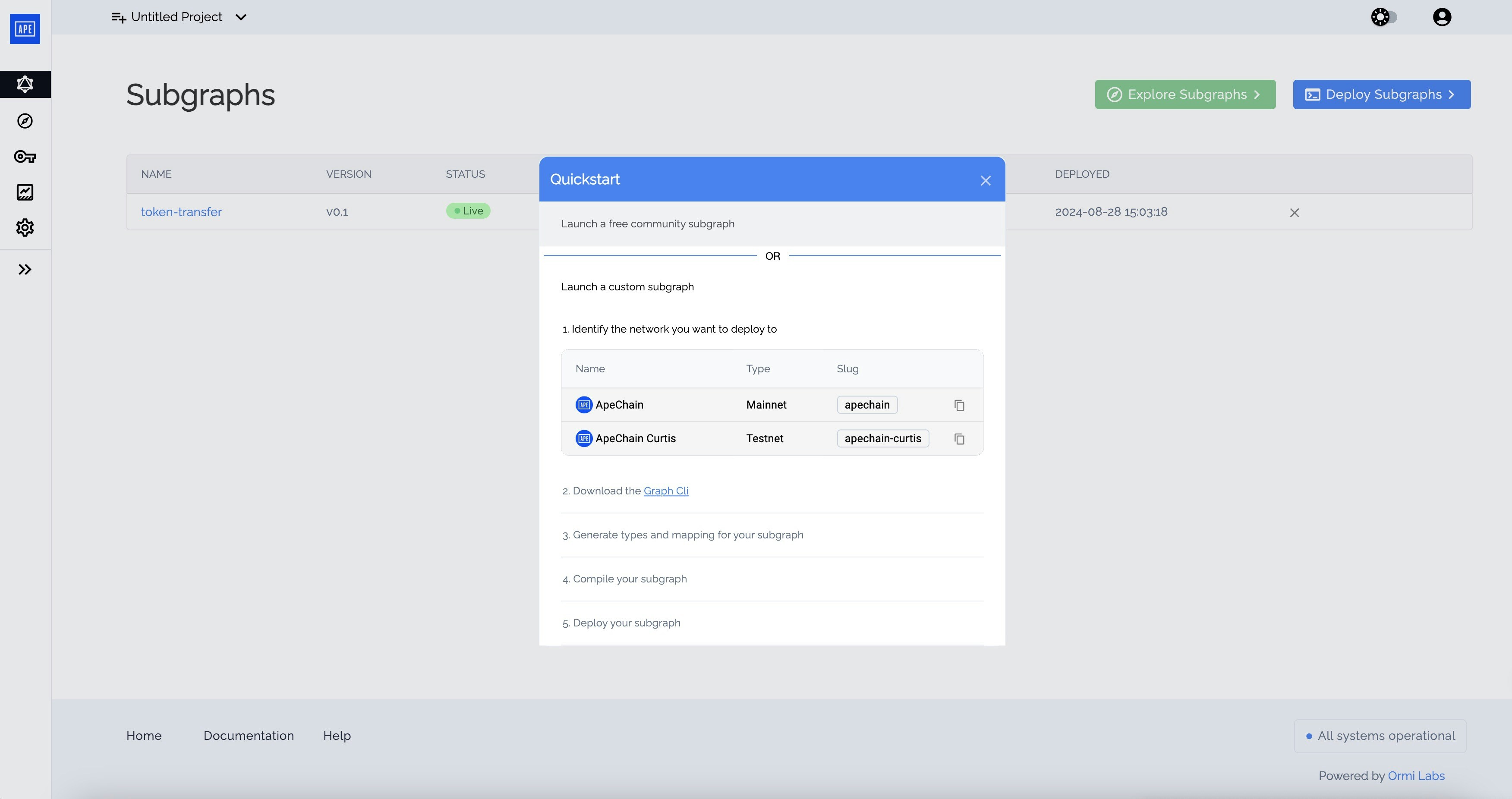
Task: Click the All systems operational status
Action: (1380, 736)
